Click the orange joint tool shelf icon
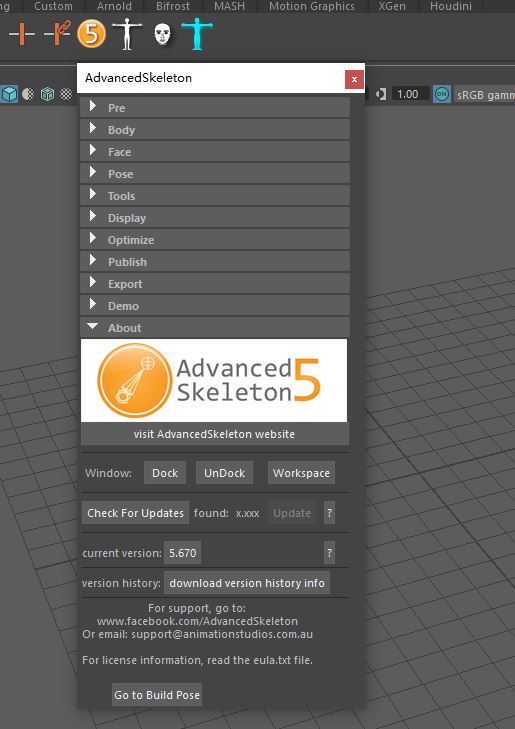515x729 pixels. (21, 34)
